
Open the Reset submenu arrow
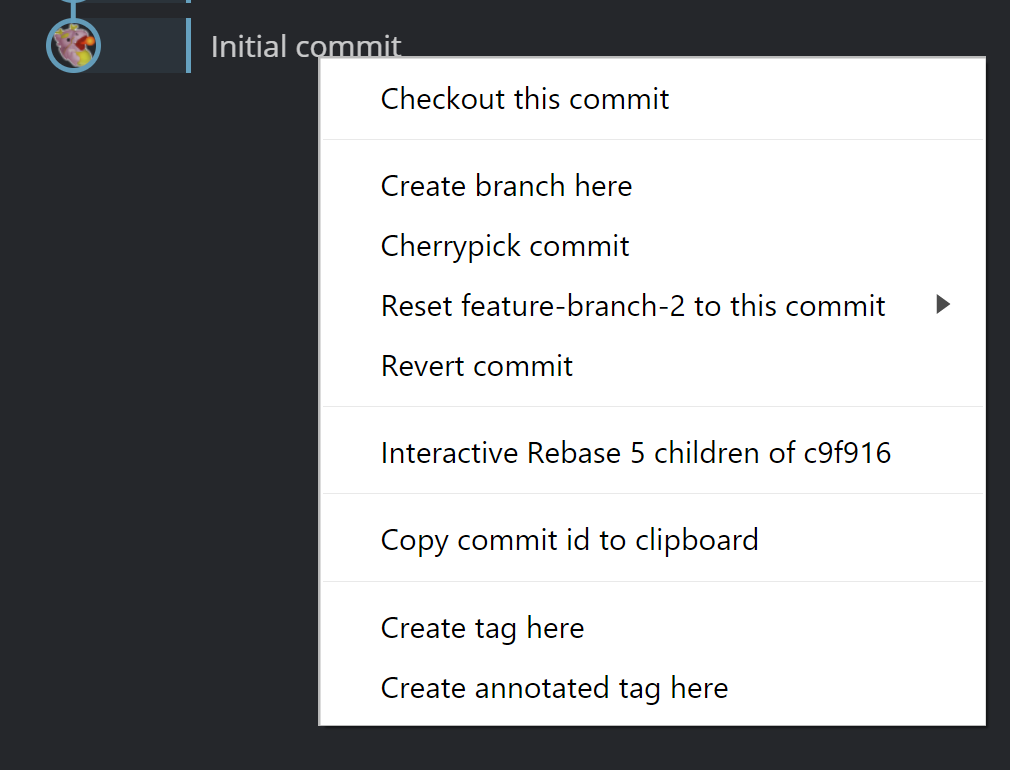click(x=942, y=305)
